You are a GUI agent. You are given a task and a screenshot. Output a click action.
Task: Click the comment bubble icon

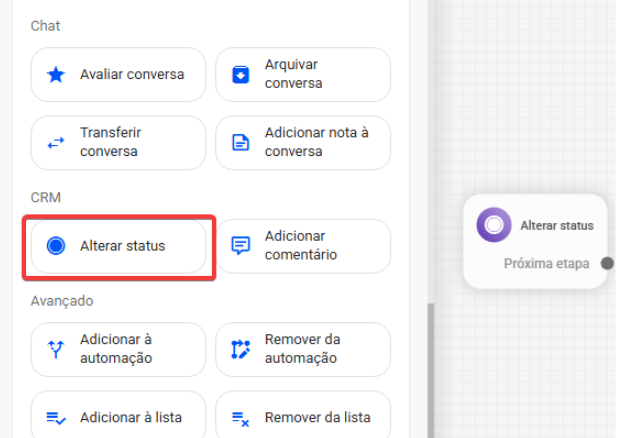coord(241,246)
